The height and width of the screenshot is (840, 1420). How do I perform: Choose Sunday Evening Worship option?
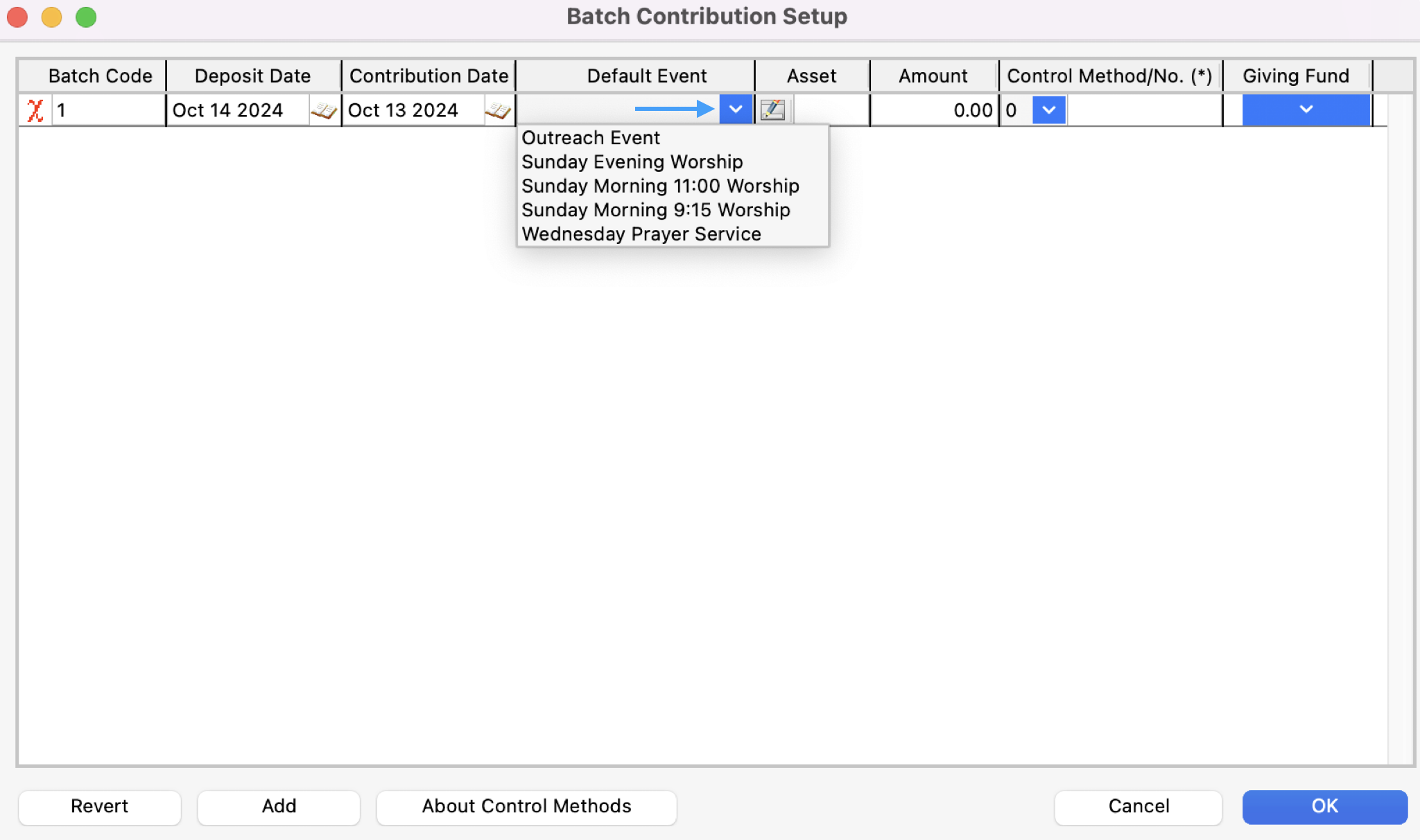coord(632,162)
